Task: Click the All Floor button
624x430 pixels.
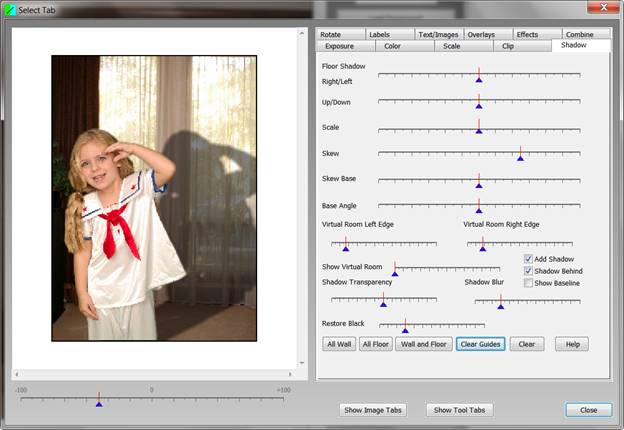Action: (375, 344)
